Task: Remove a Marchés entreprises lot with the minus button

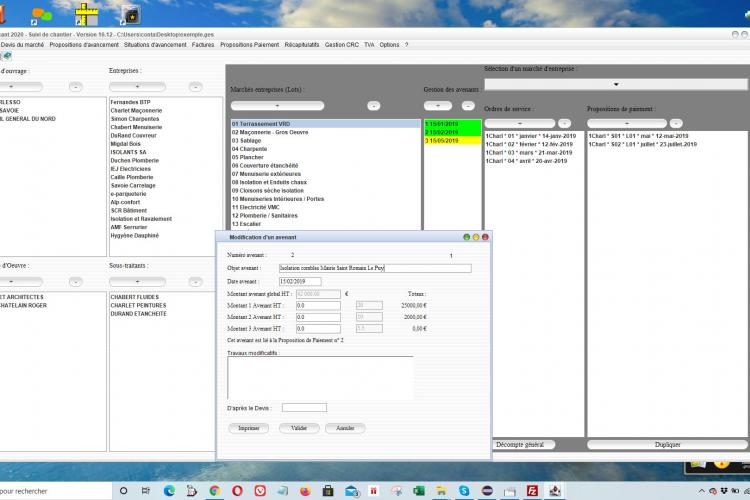Action: 374,106
